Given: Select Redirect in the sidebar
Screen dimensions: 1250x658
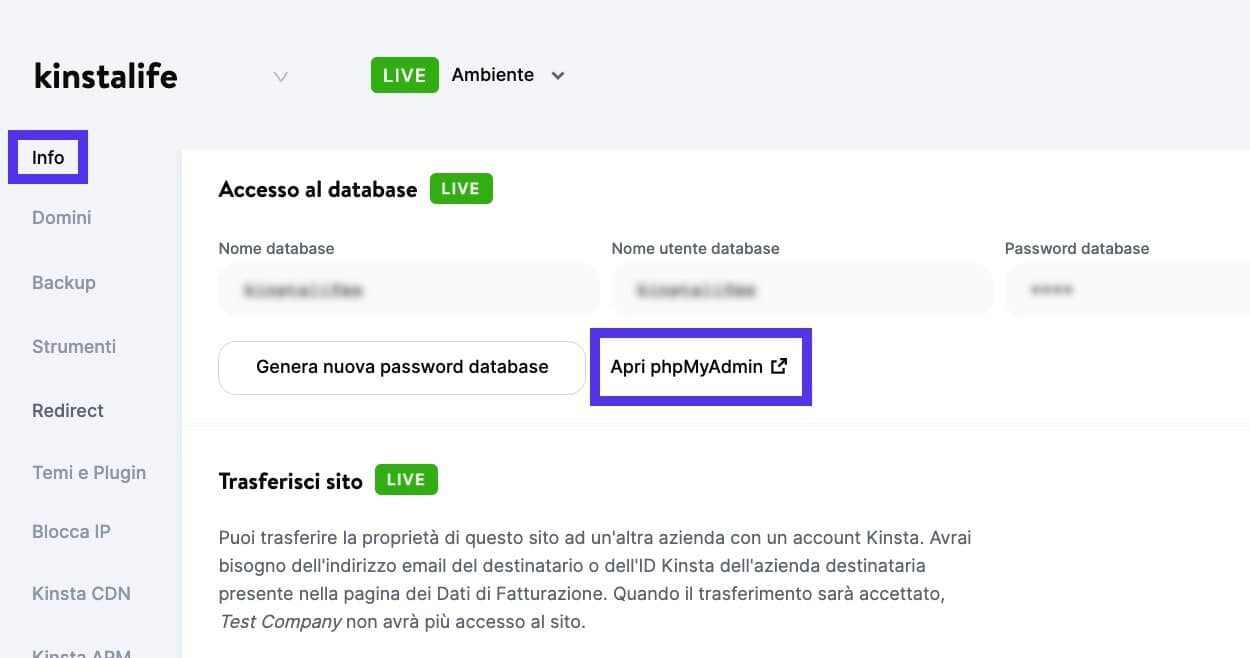Looking at the screenshot, I should (x=67, y=410).
